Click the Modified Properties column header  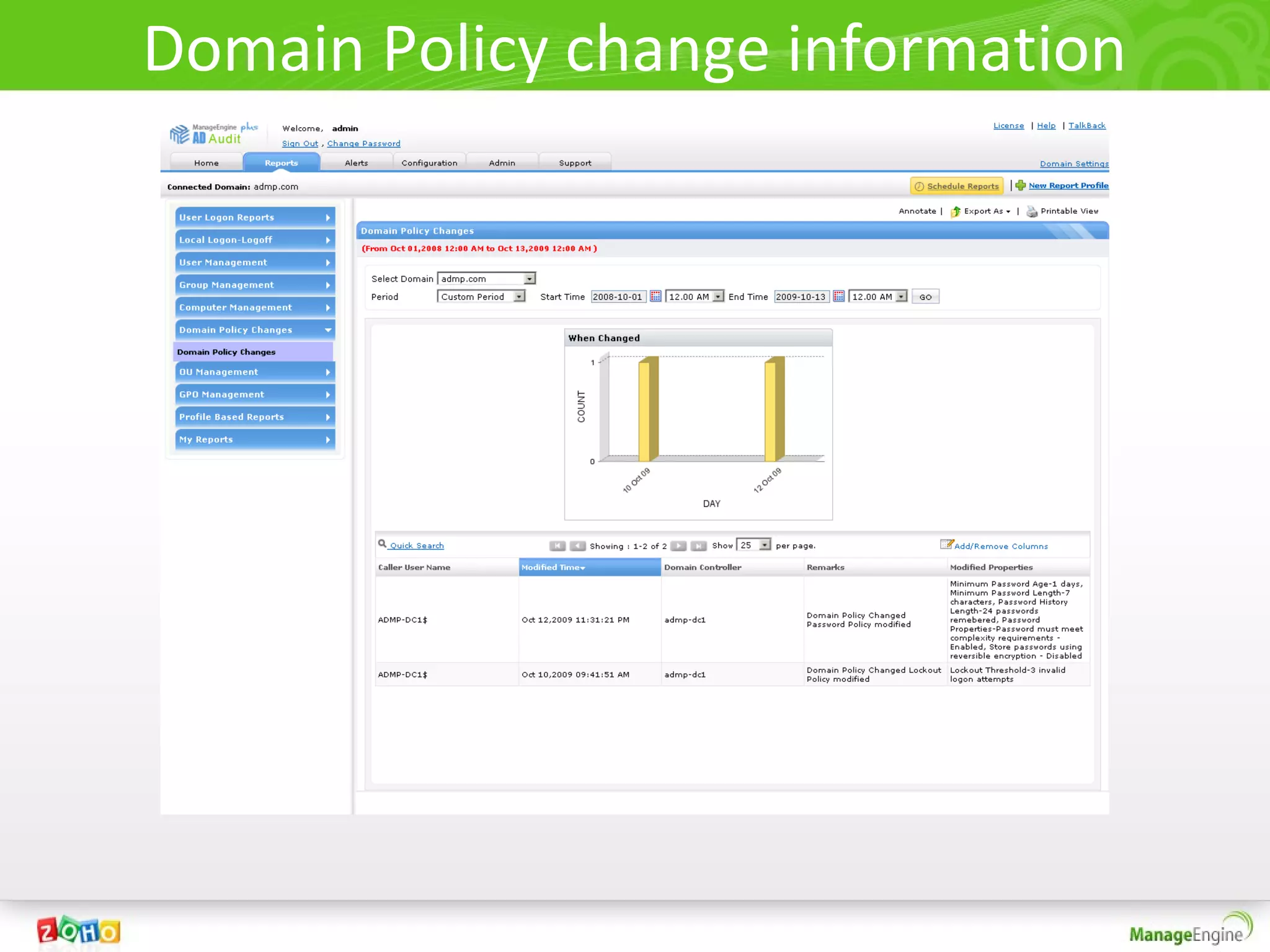click(1018, 567)
